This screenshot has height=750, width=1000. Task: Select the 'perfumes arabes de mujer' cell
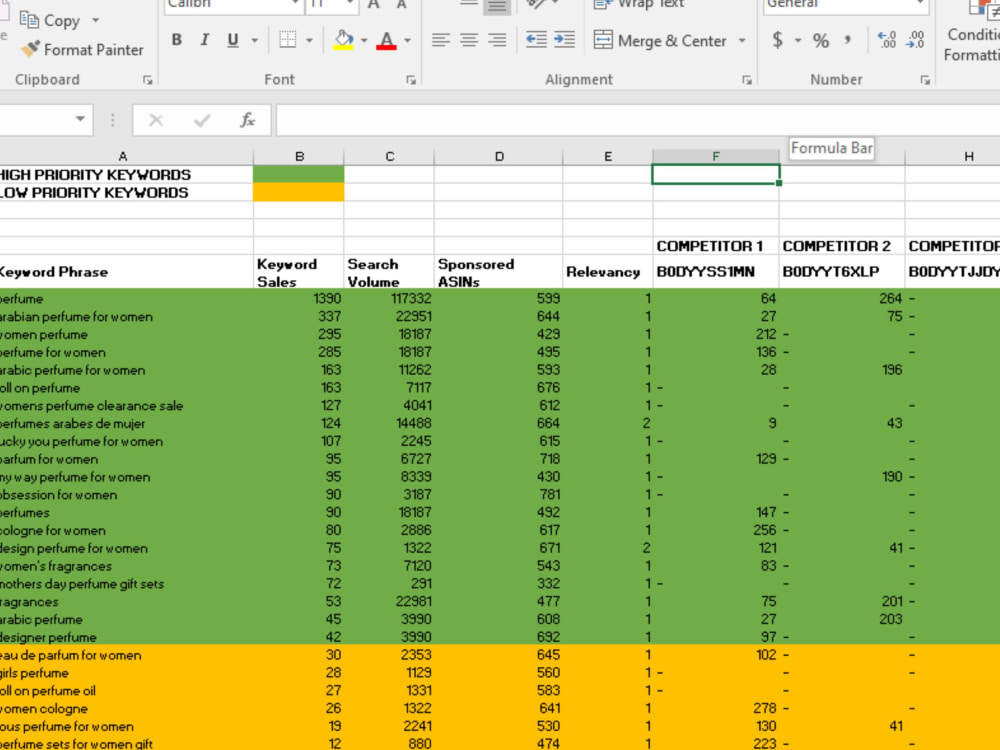point(126,423)
